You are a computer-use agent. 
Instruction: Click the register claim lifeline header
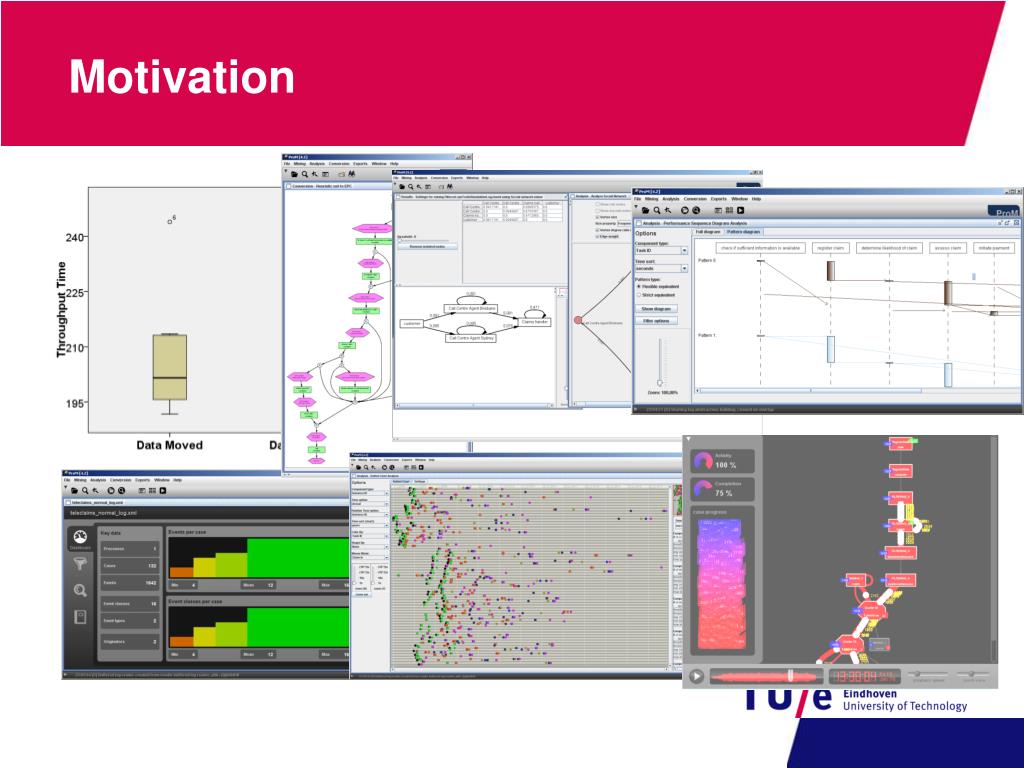[831, 248]
